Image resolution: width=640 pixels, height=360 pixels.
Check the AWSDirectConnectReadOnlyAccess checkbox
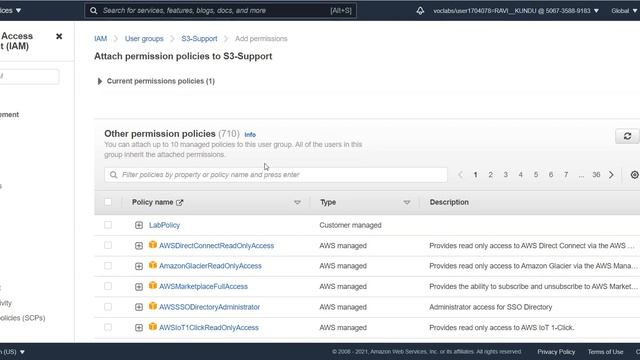(108, 245)
